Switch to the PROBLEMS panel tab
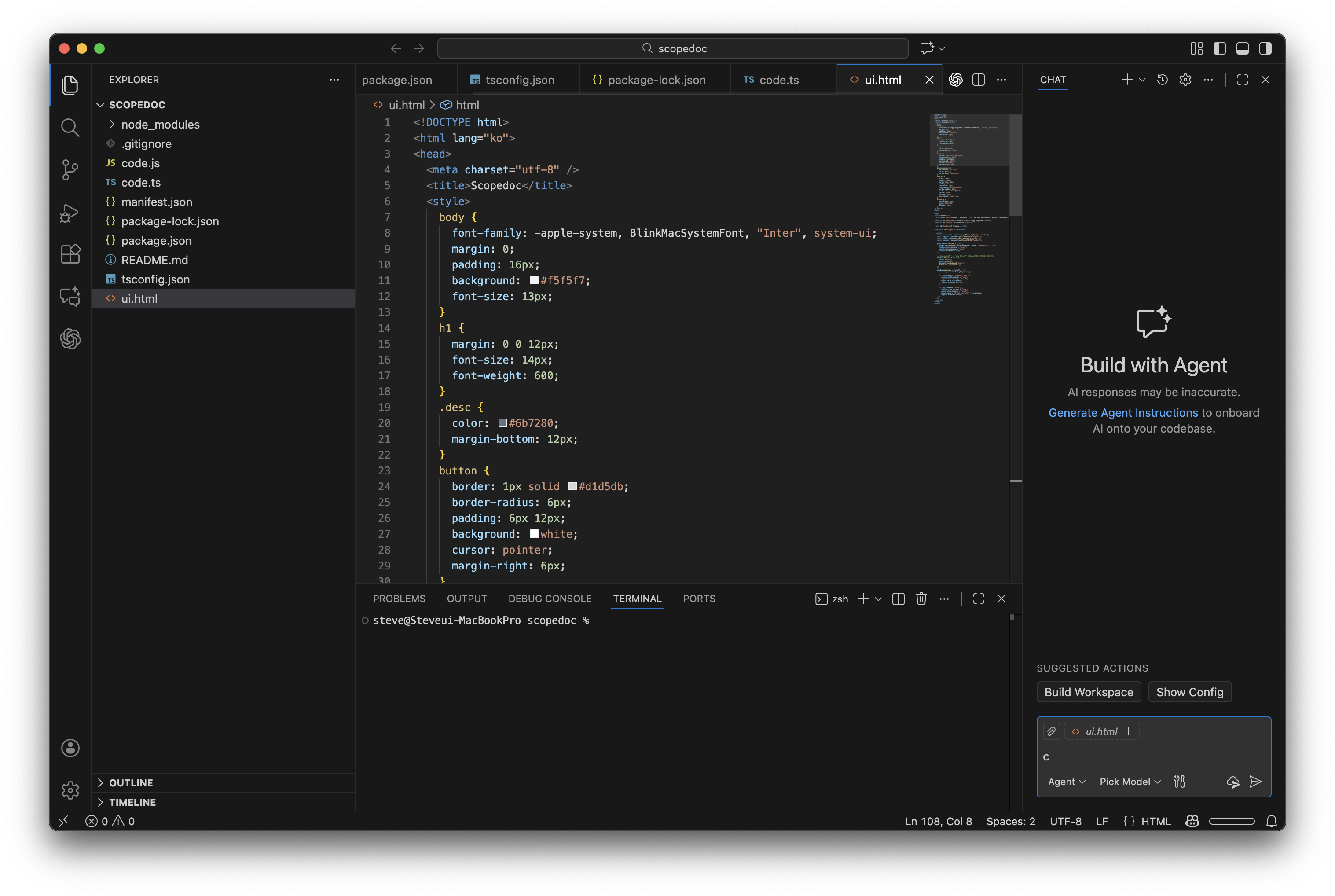 coord(399,598)
